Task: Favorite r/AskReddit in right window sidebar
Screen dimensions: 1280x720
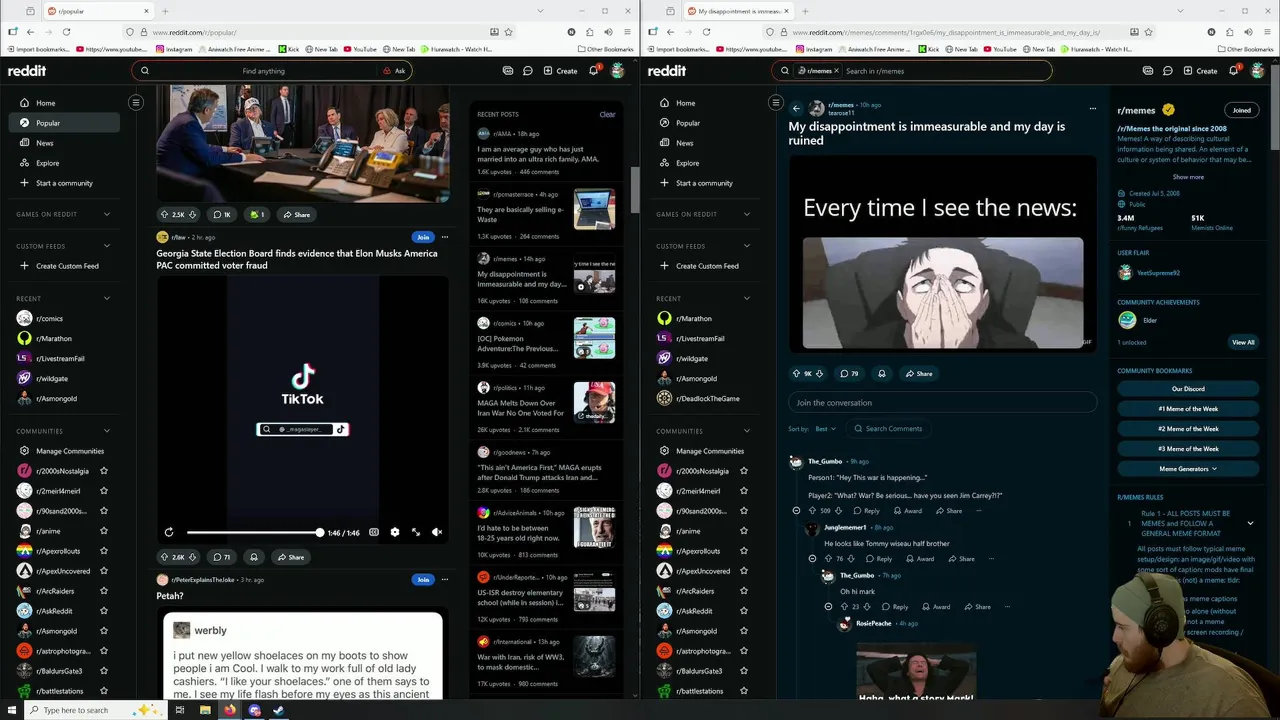Action: click(744, 611)
